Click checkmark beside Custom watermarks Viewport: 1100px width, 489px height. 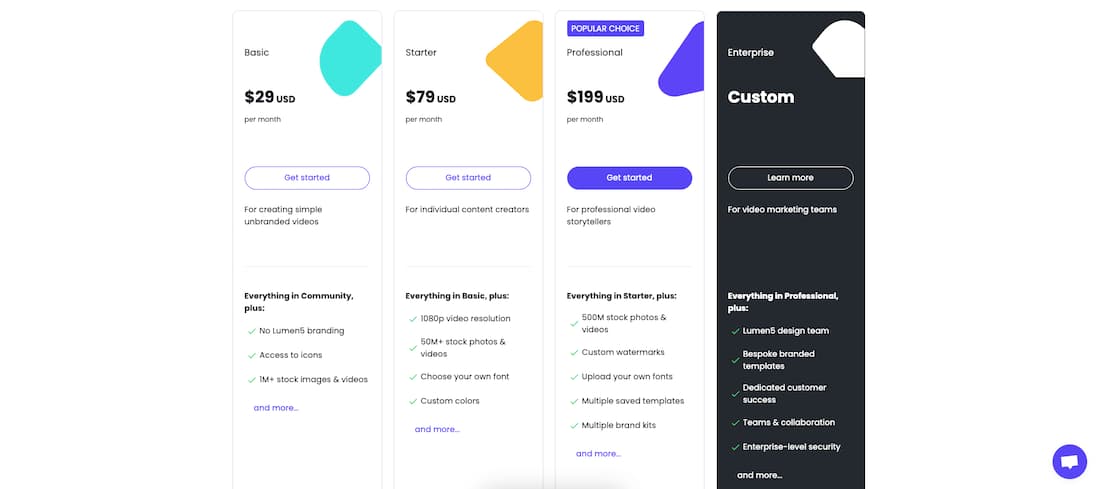[x=573, y=353]
